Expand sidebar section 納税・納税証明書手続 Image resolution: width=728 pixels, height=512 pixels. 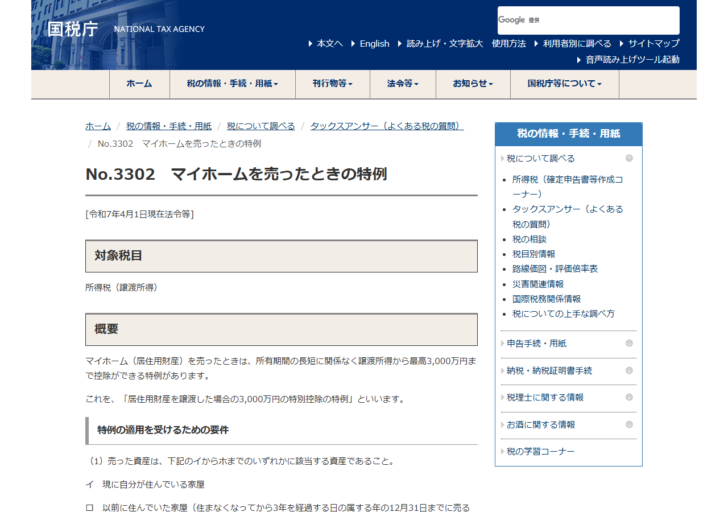[x=549, y=370]
